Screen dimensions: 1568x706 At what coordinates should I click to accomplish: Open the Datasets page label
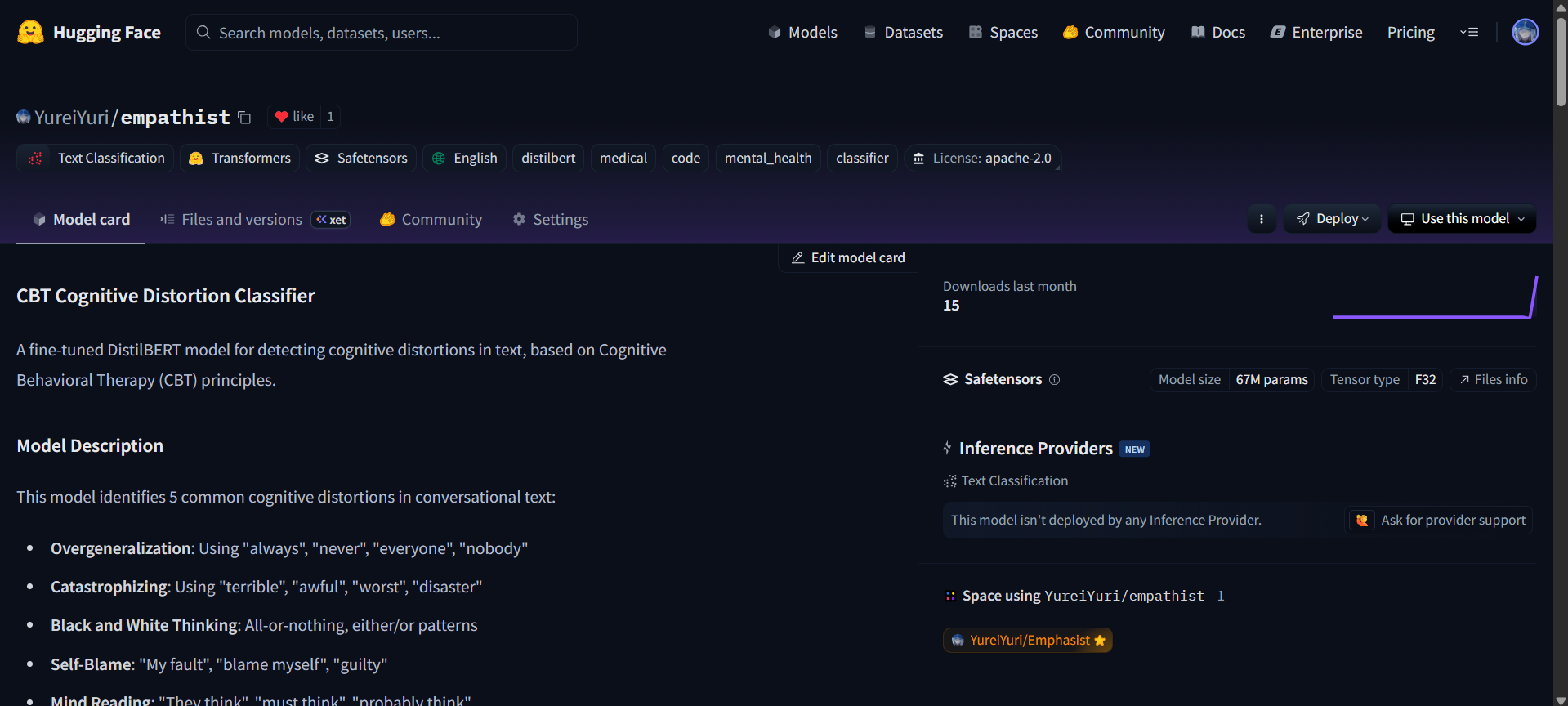[914, 33]
